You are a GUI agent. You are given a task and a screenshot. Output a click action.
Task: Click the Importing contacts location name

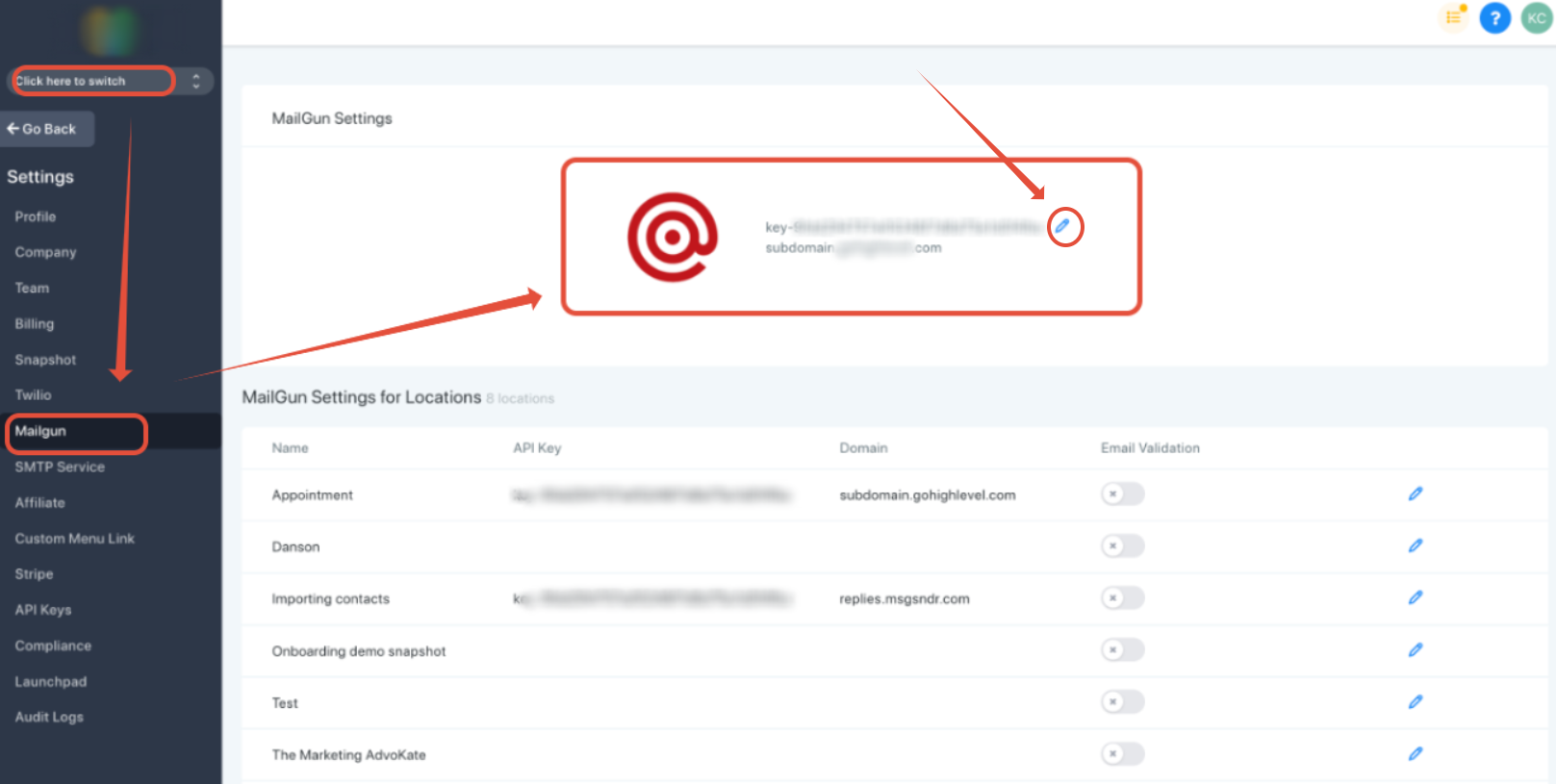[330, 598]
